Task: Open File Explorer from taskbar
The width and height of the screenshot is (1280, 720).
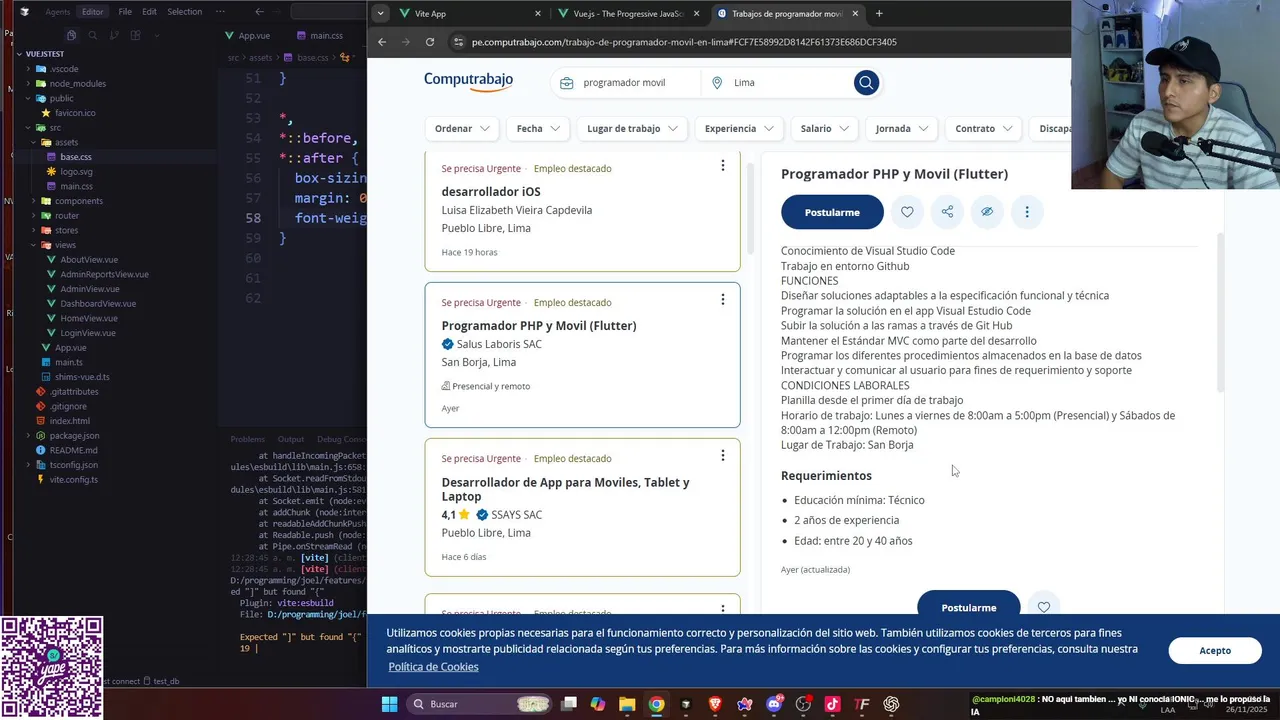Action: [x=627, y=704]
